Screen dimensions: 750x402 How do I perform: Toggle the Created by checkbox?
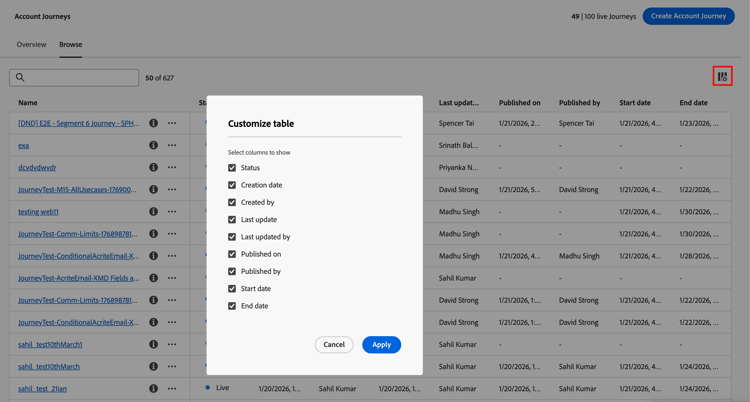pyautogui.click(x=232, y=202)
